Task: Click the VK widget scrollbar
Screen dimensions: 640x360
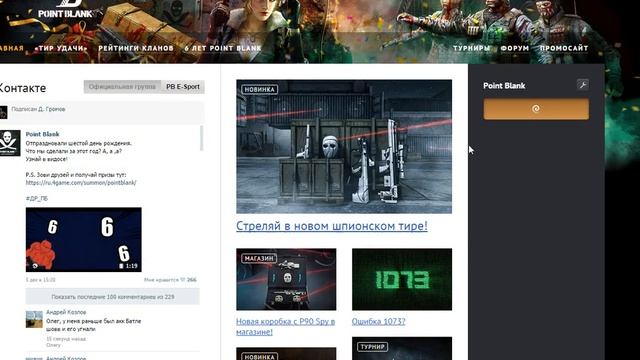Action: (x=201, y=138)
